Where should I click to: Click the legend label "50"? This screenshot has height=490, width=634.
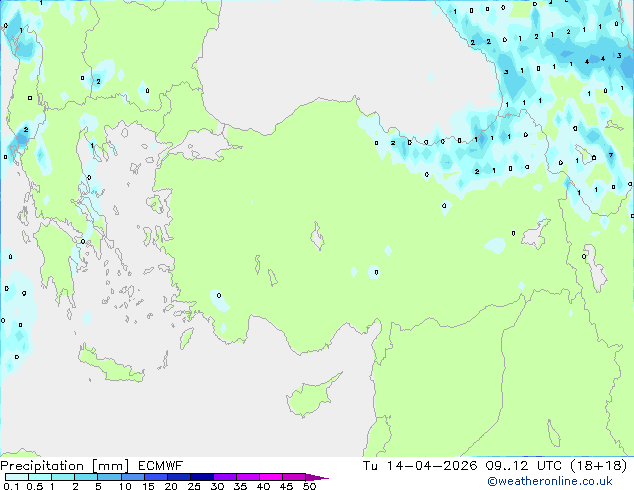point(309,486)
